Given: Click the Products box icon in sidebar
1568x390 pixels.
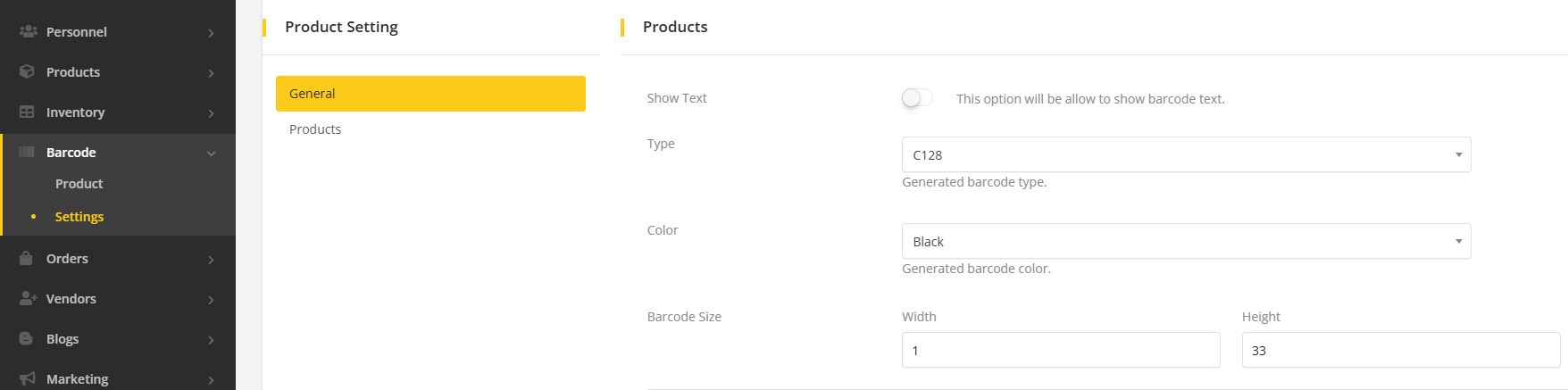Looking at the screenshot, I should [28, 71].
